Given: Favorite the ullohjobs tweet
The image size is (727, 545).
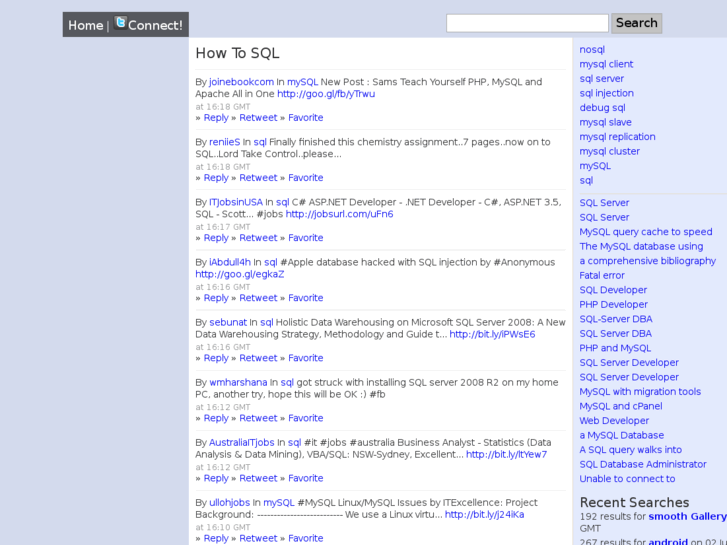Looking at the screenshot, I should point(306,539).
